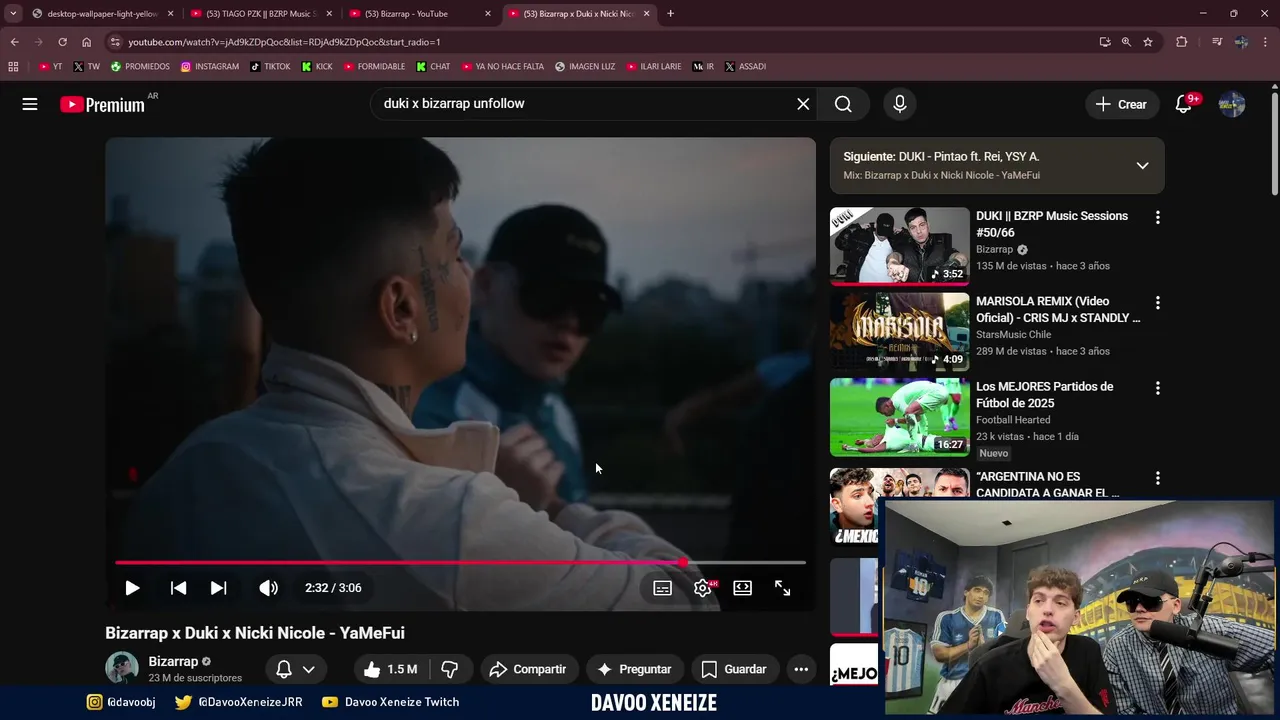1280x720 pixels.
Task: Open subscription notification bell dropdown
Action: tap(296, 669)
